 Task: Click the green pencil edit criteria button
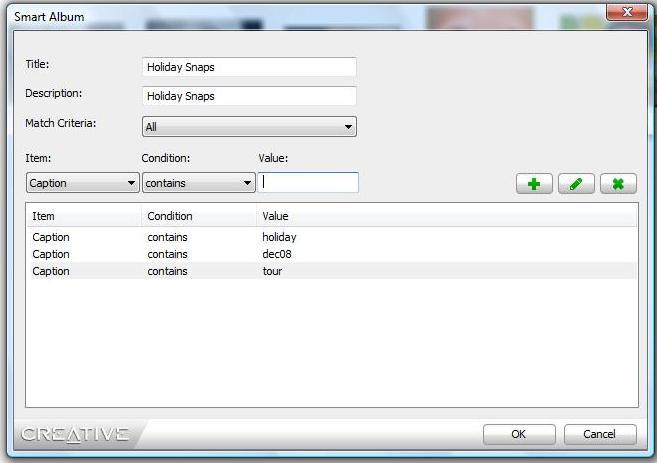[576, 184]
